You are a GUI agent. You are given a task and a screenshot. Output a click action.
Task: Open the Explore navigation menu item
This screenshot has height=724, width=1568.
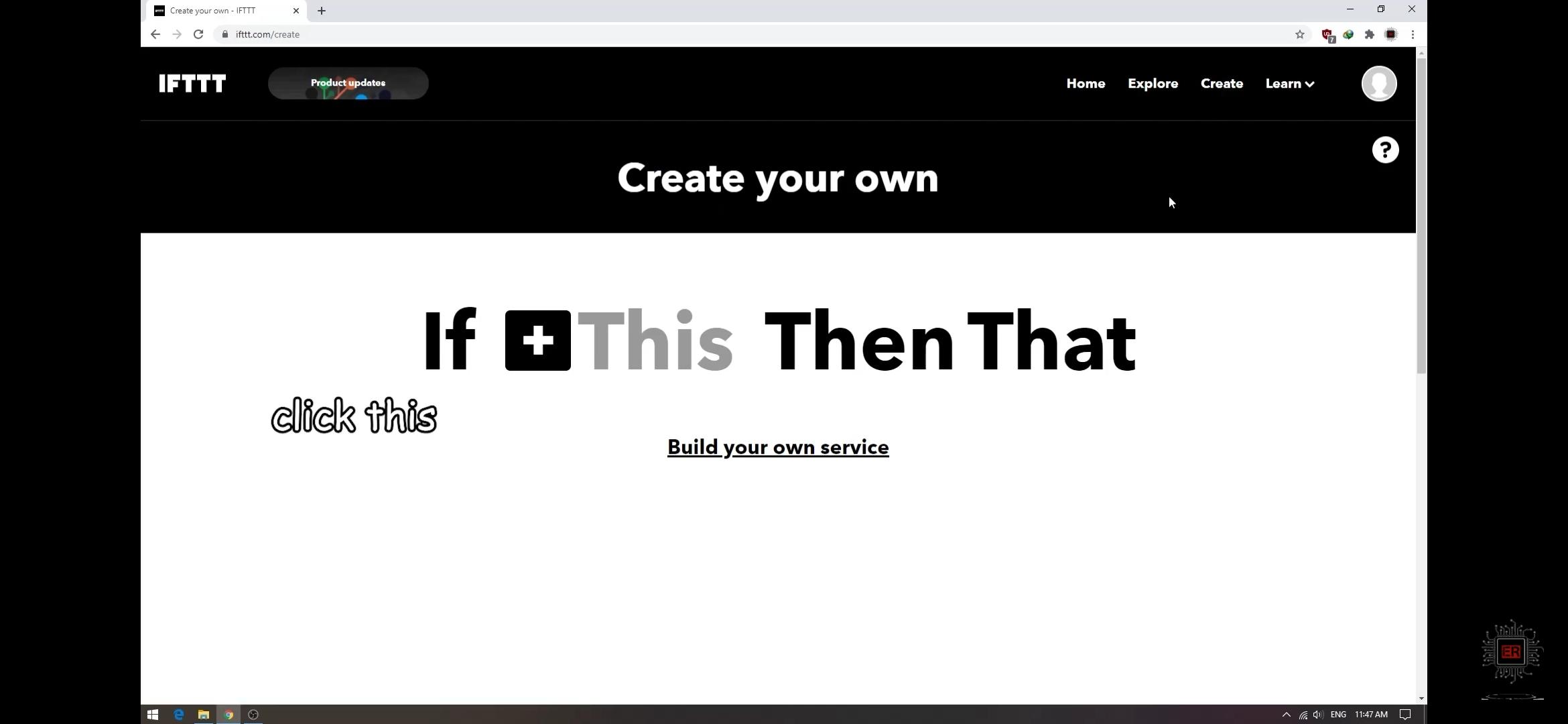coord(1153,83)
